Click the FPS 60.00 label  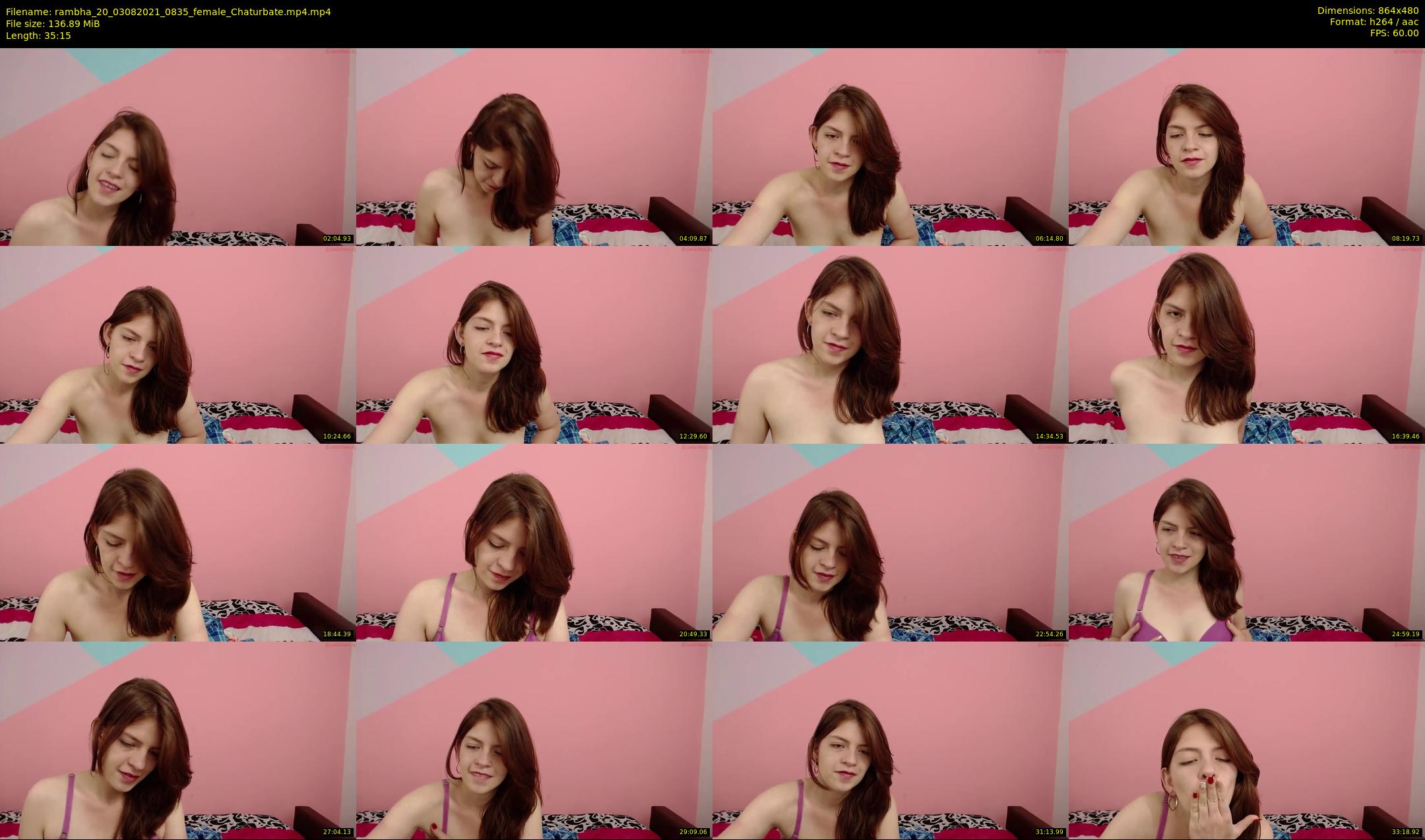point(1394,33)
